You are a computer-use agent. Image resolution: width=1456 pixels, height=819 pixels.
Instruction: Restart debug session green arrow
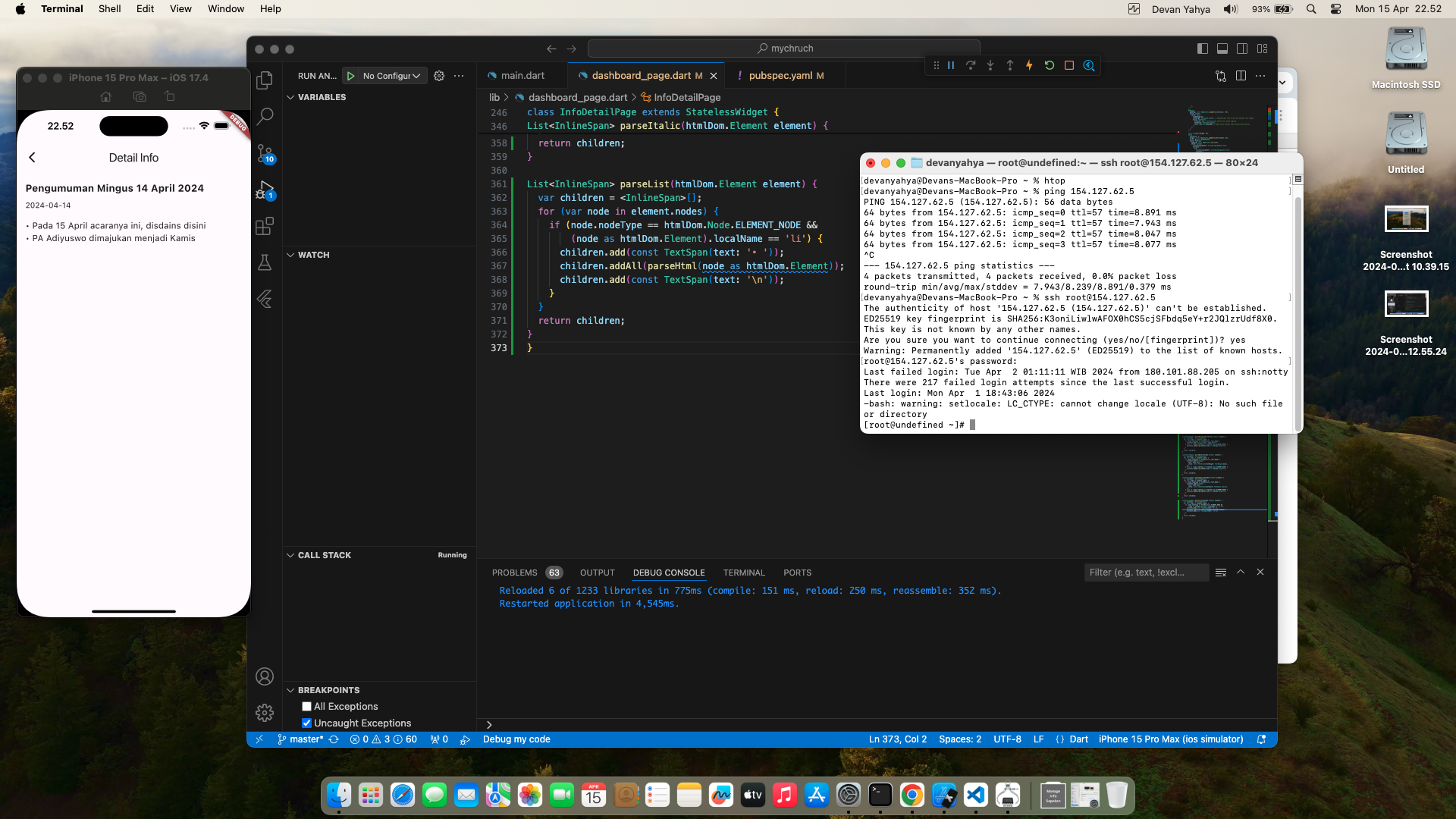[1050, 65]
